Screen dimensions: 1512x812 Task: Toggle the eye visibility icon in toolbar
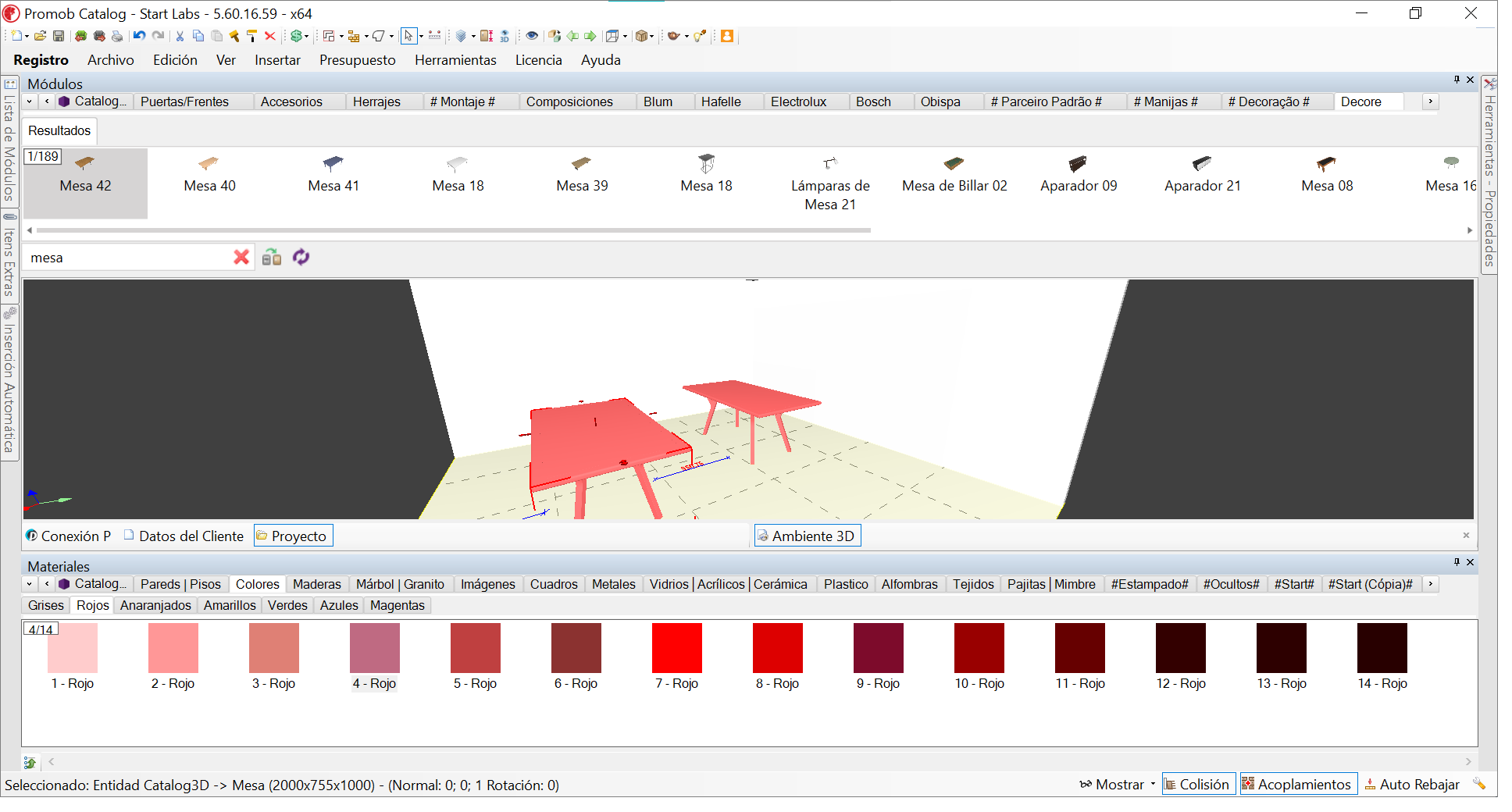click(532, 36)
